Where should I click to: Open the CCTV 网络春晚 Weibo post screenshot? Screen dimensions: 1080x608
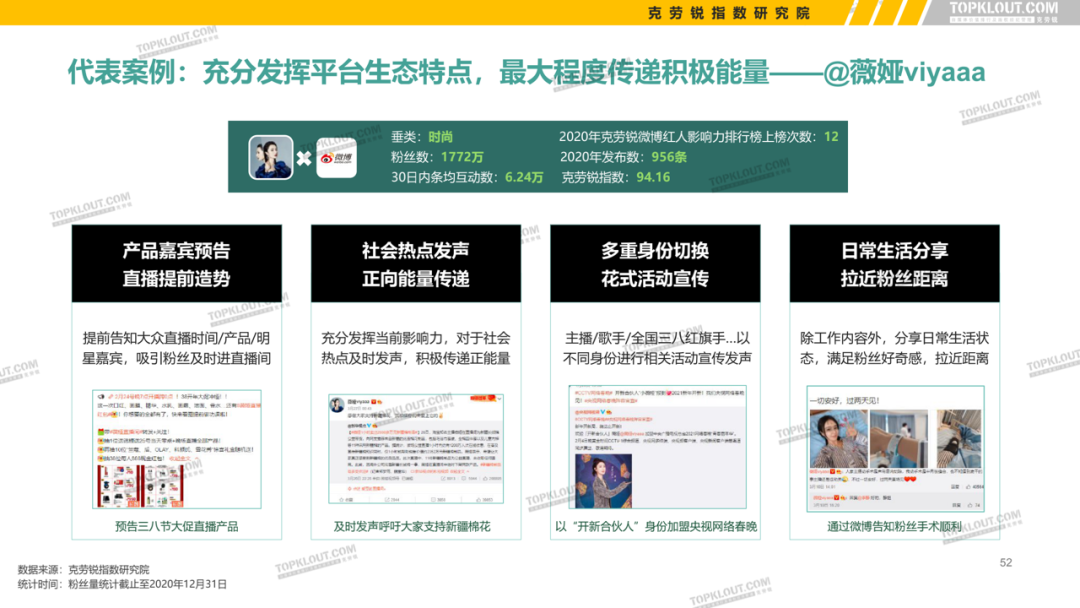tap(657, 447)
